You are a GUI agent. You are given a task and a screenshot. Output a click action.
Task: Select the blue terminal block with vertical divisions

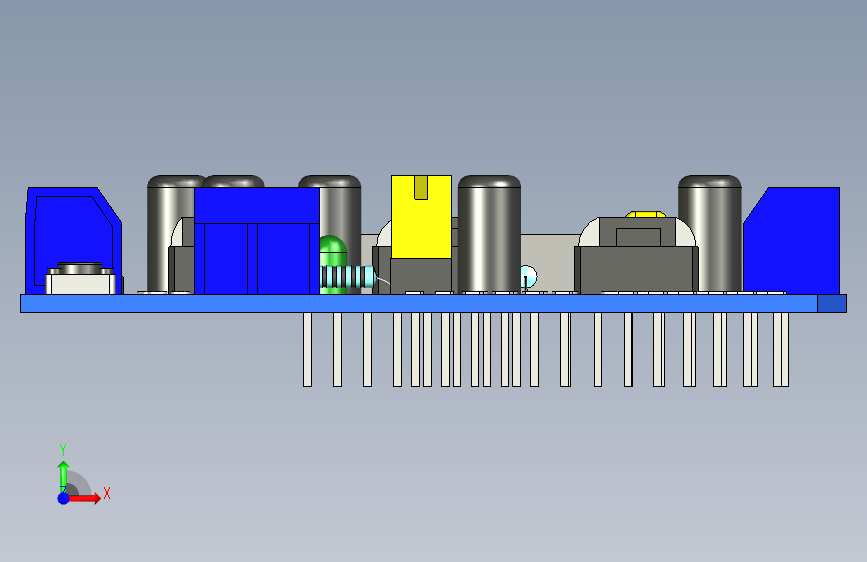(257, 241)
